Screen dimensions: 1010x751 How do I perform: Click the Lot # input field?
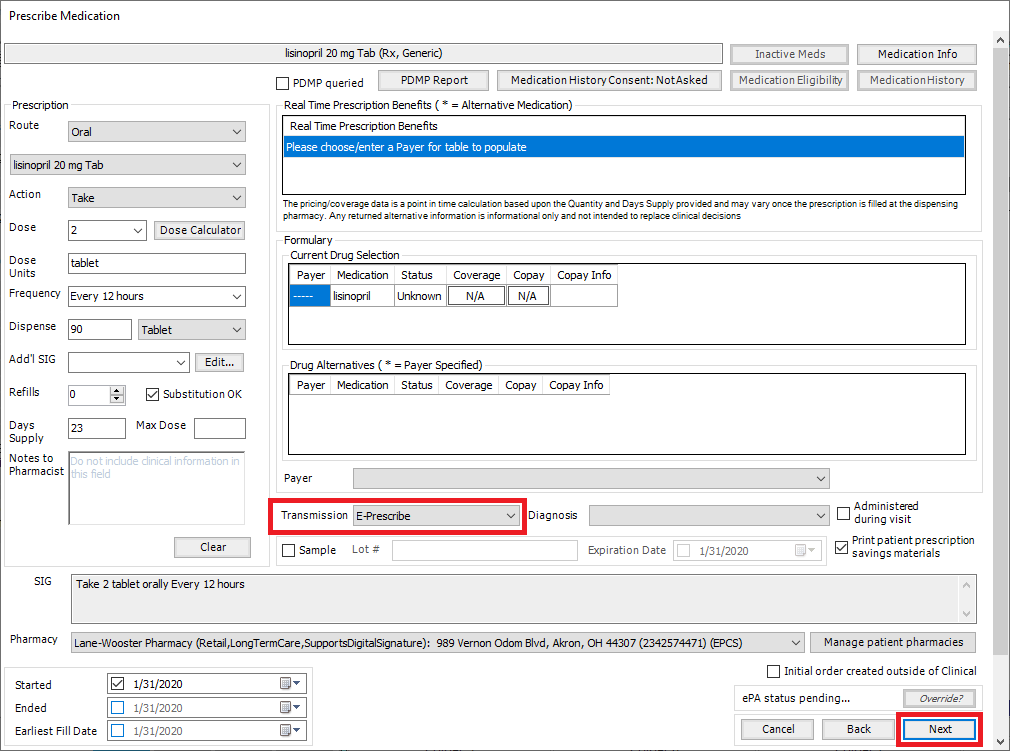click(x=484, y=550)
